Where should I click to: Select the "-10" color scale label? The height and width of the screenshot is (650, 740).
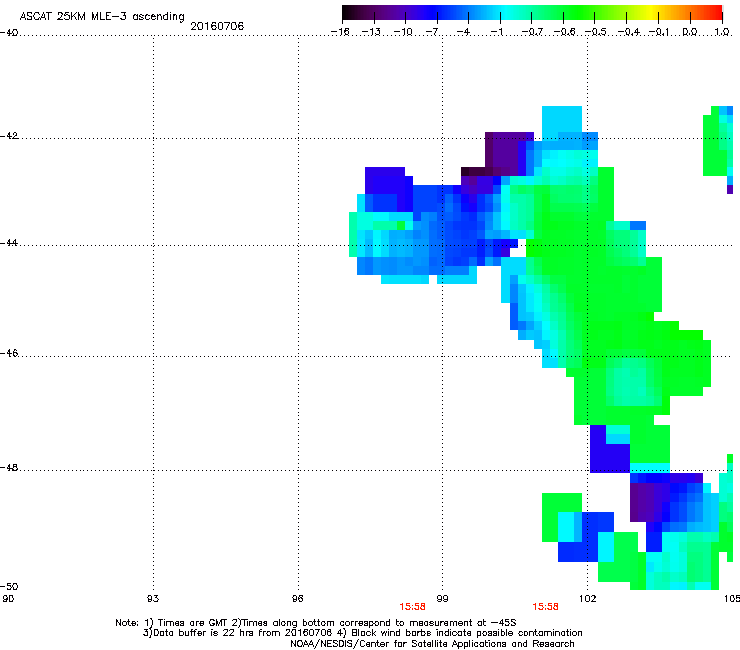403,32
